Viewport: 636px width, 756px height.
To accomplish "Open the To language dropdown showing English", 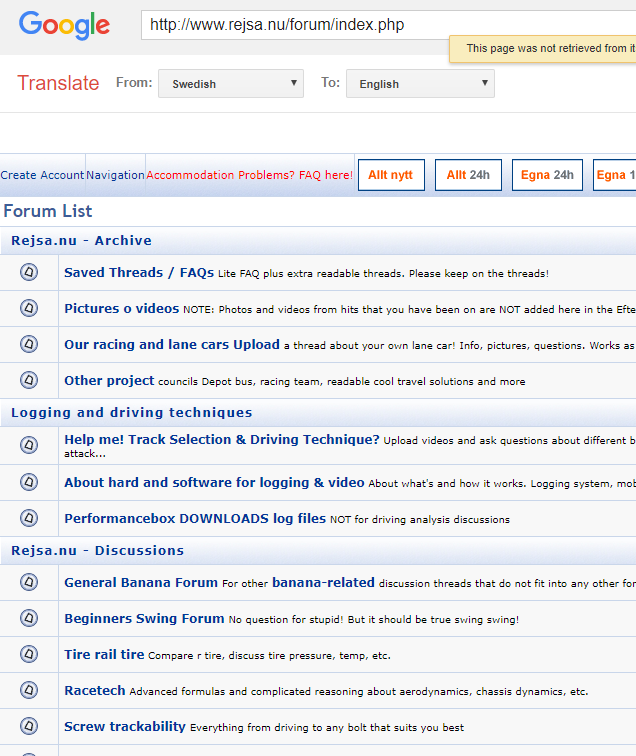I will point(420,83).
